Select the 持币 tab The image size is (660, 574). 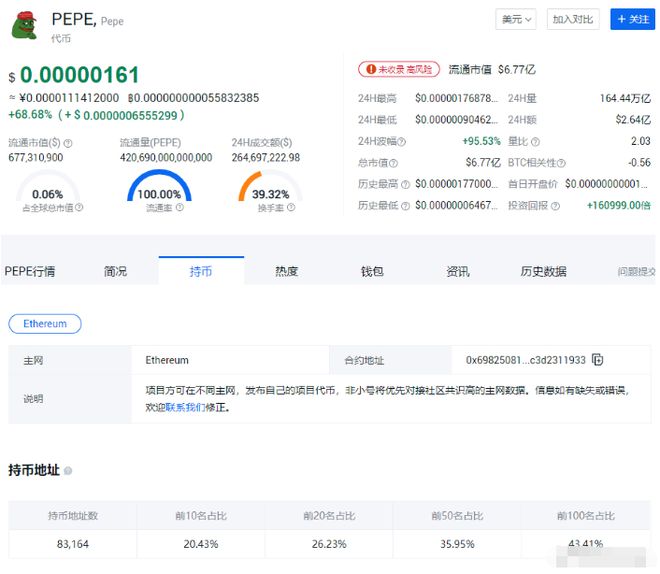201,271
